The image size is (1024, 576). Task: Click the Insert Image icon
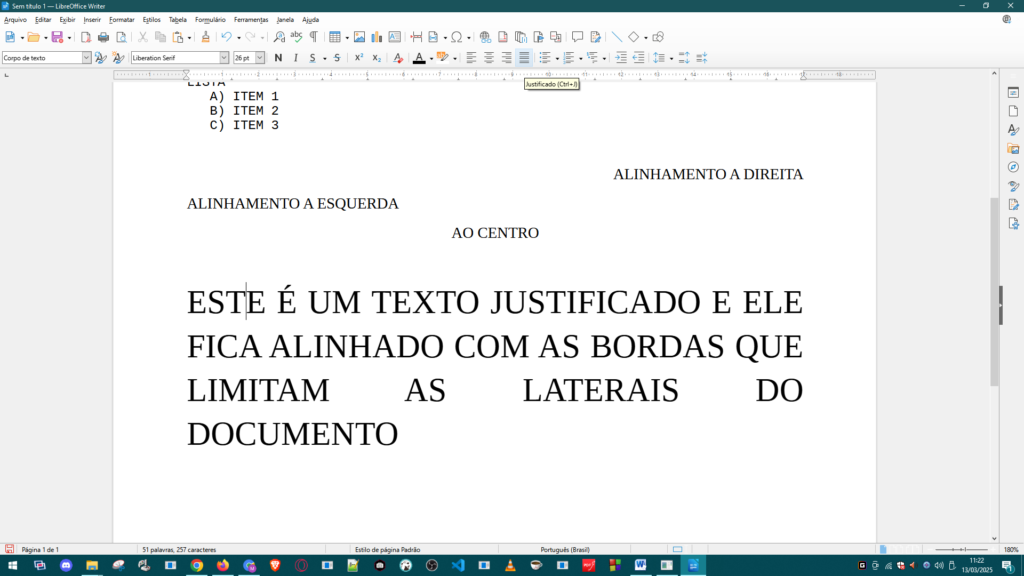(x=359, y=37)
